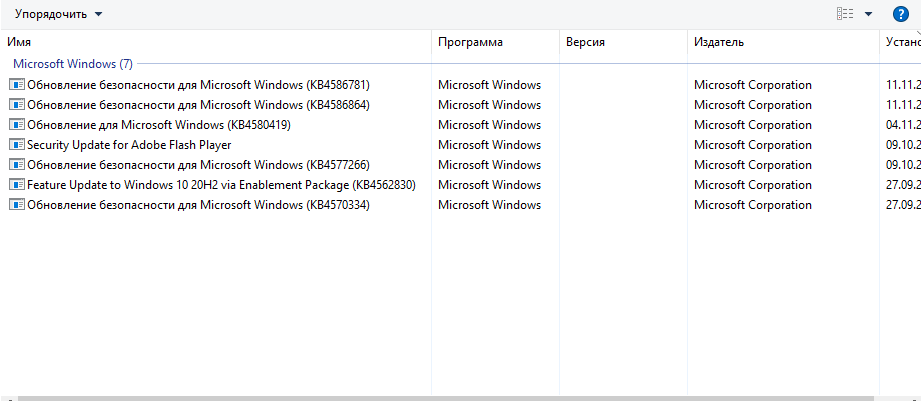
Task: Select the update icon for KB4586864
Action: click(17, 105)
